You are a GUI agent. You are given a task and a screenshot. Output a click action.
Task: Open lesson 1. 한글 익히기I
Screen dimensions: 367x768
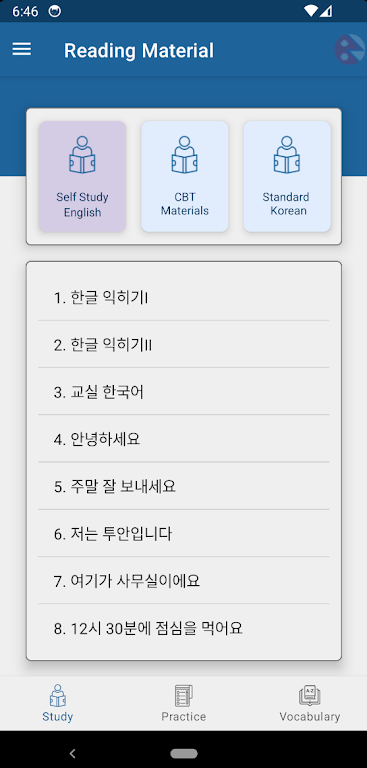pos(184,297)
